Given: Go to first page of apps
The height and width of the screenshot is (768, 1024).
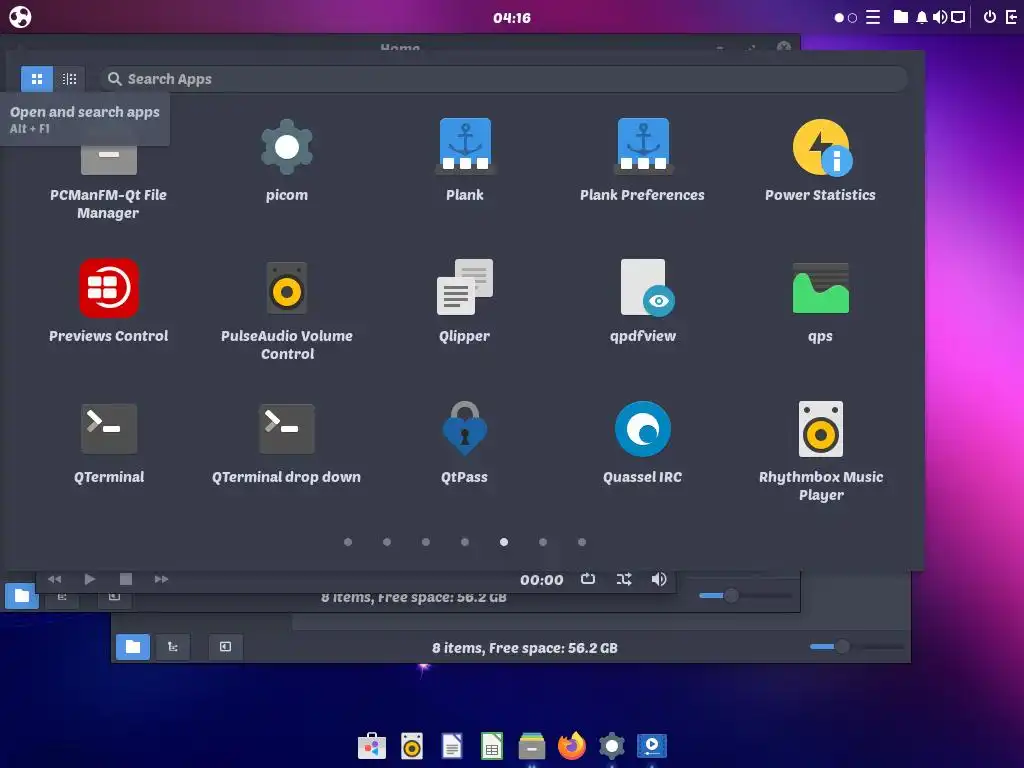Looking at the screenshot, I should [x=348, y=542].
